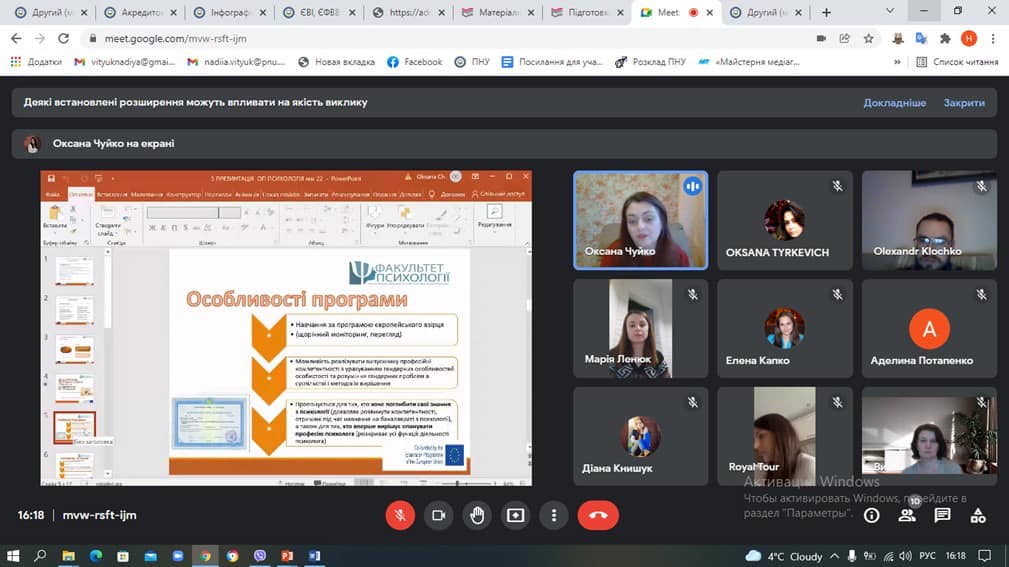Click the present screen icon
This screenshot has height=567, width=1009.
pyautogui.click(x=515, y=515)
